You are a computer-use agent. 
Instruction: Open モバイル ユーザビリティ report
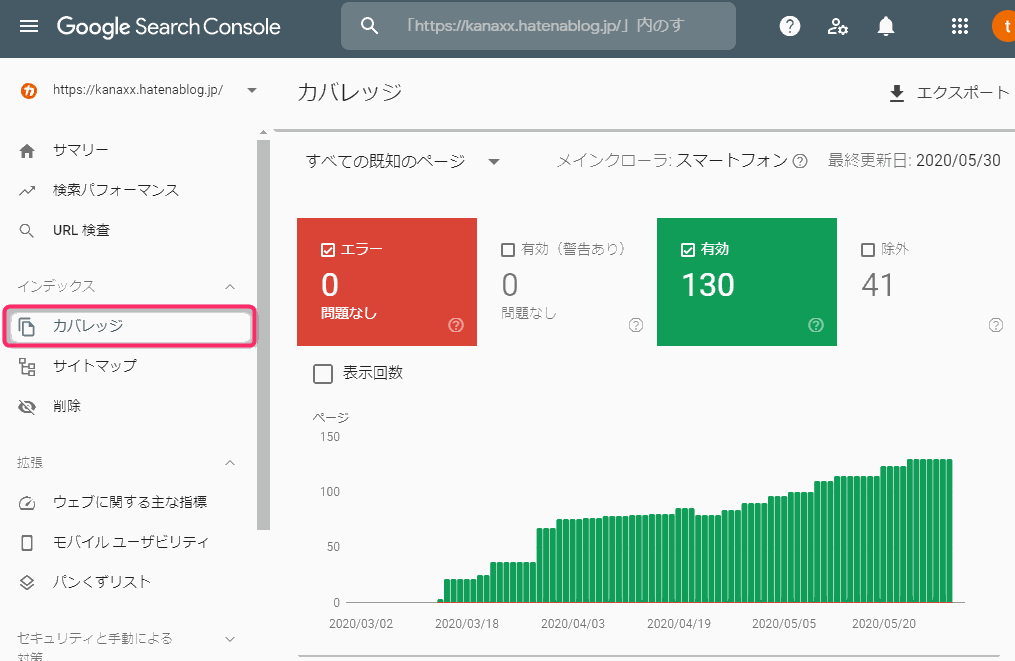tap(129, 543)
